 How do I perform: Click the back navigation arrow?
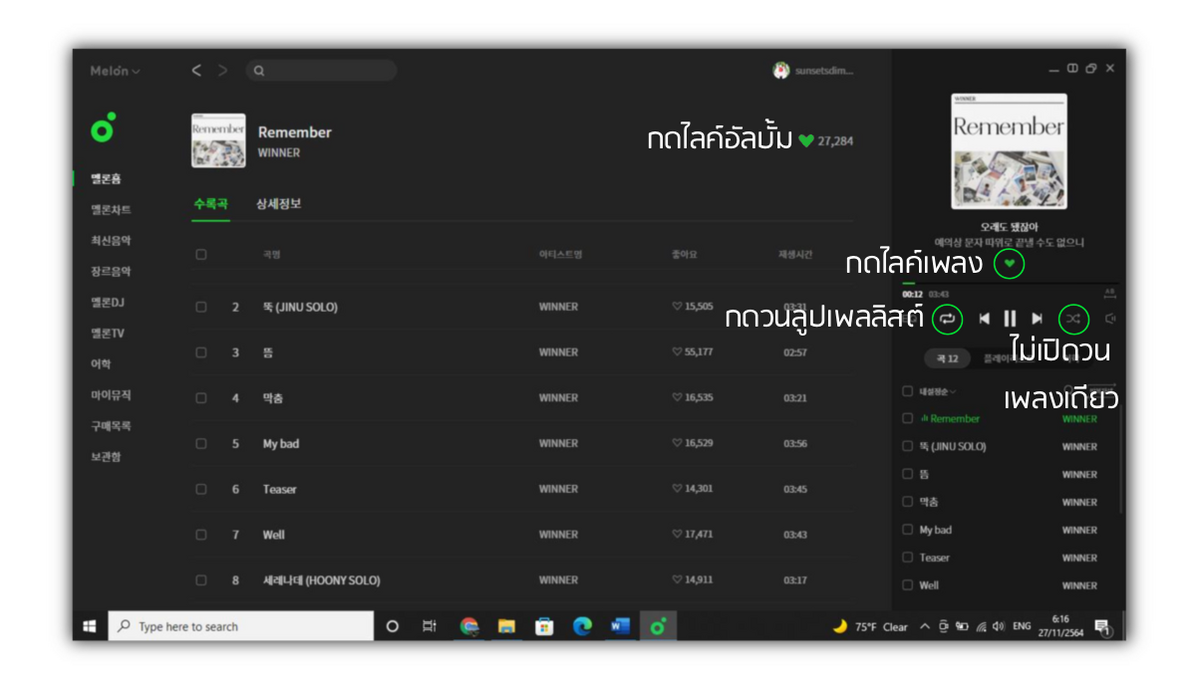[196, 71]
